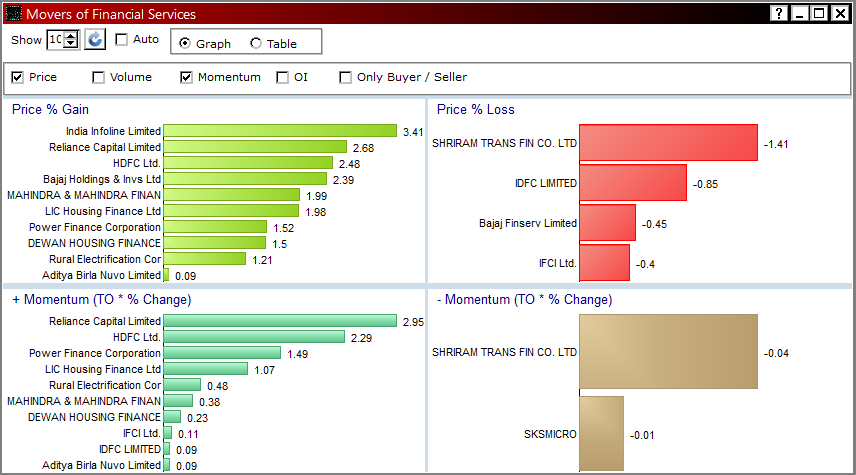
Task: Click - Momentum (TO * % Change) heading
Action: pos(525,300)
